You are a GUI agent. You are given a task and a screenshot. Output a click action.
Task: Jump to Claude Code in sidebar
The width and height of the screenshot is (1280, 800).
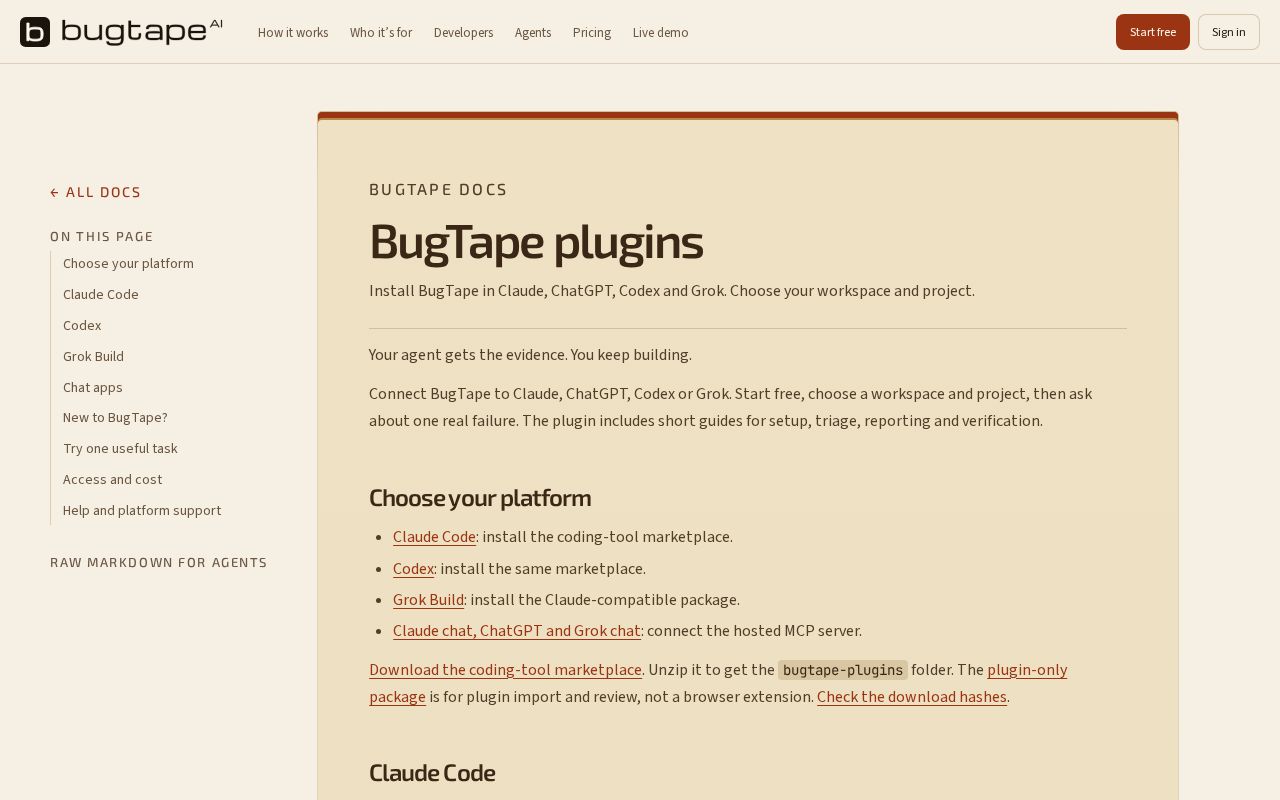tap(101, 294)
